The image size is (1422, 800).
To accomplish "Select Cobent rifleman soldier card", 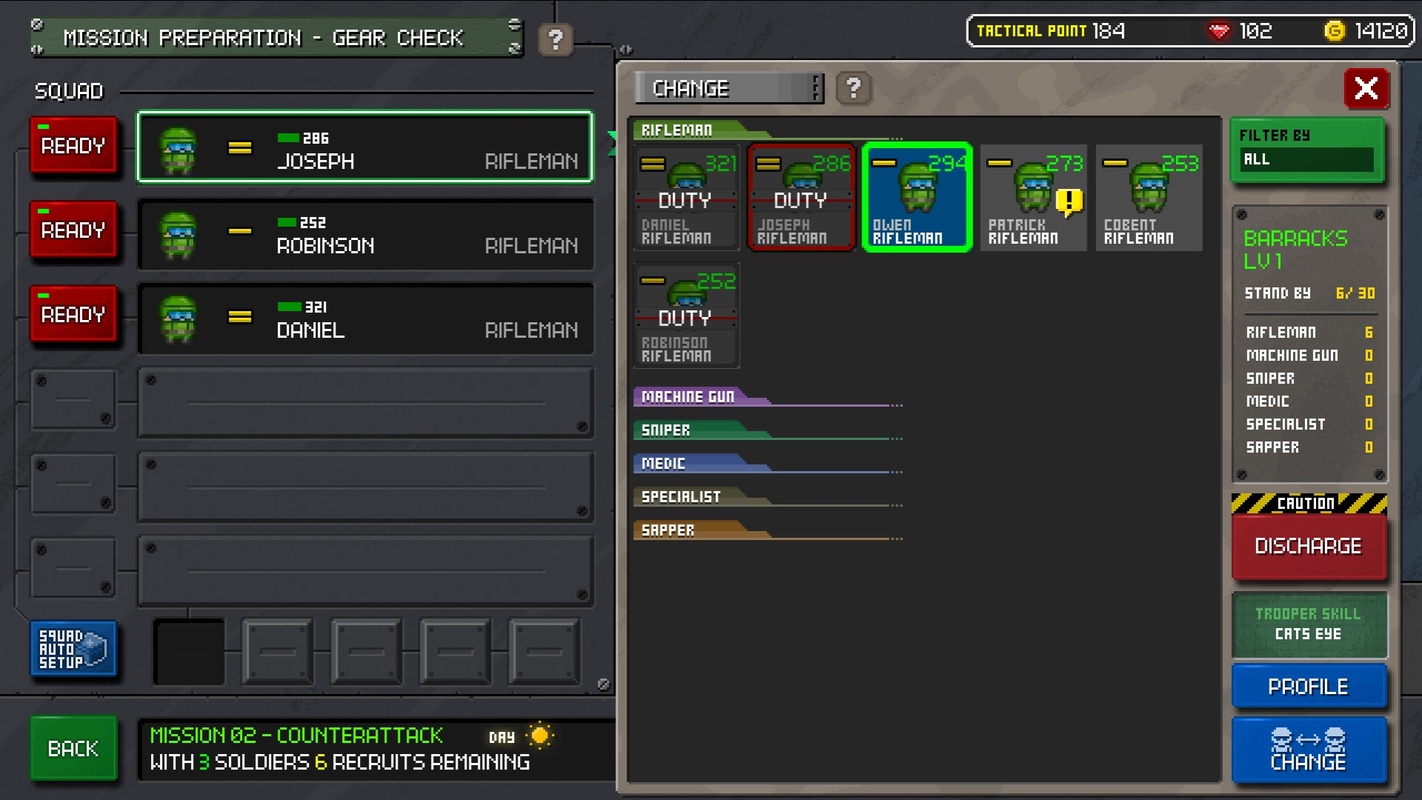I will (1149, 198).
